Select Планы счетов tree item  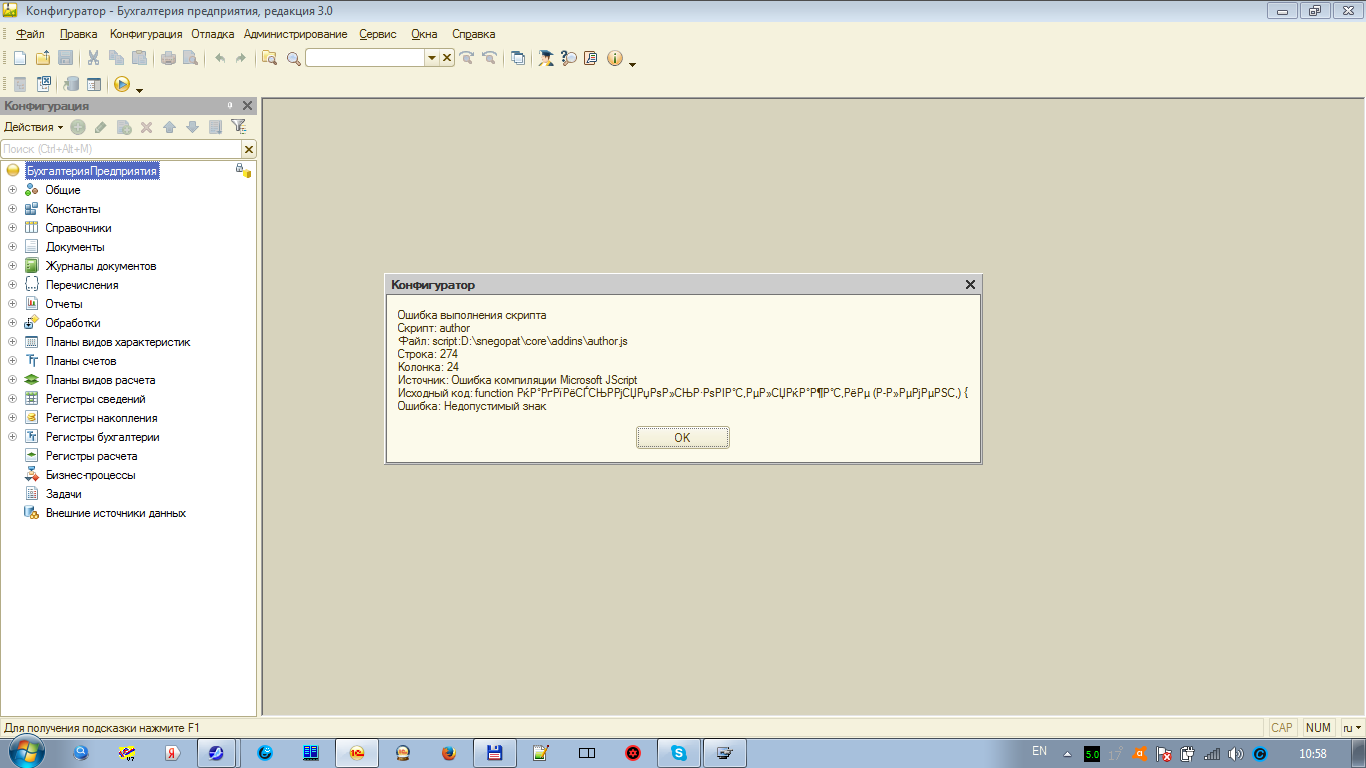click(81, 361)
